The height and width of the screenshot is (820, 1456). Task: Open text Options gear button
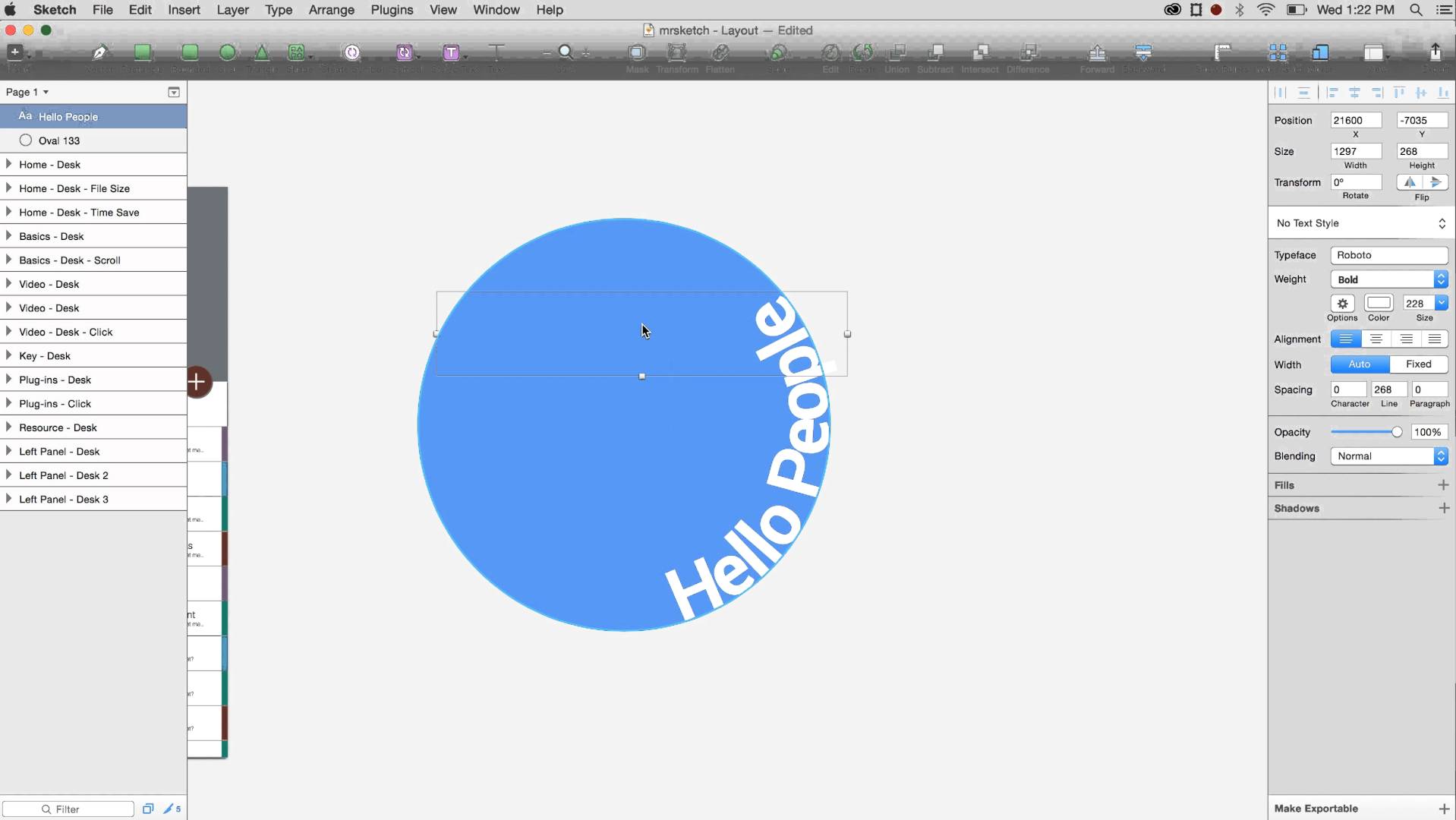tap(1342, 304)
